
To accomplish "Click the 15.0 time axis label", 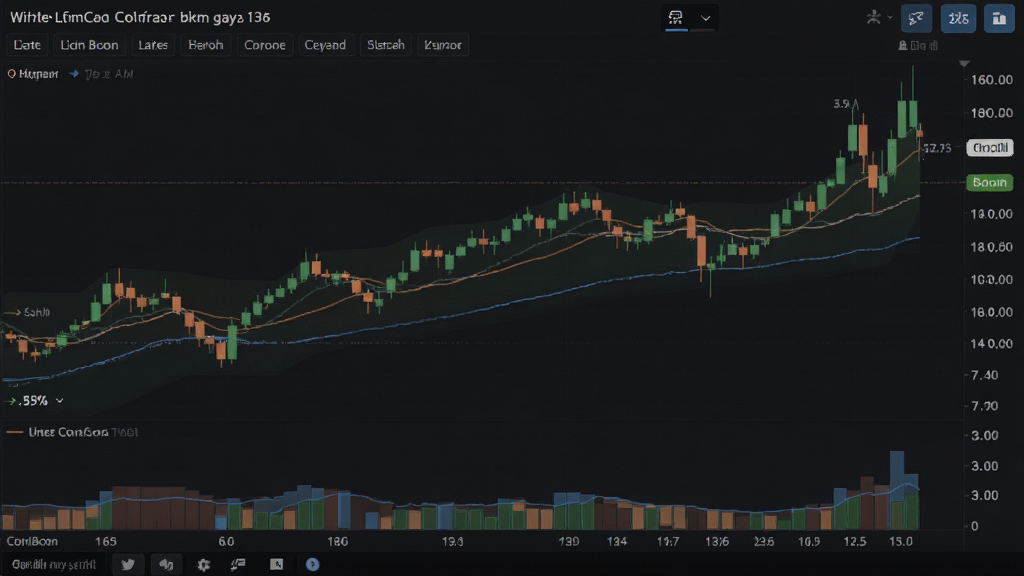I will point(901,541).
